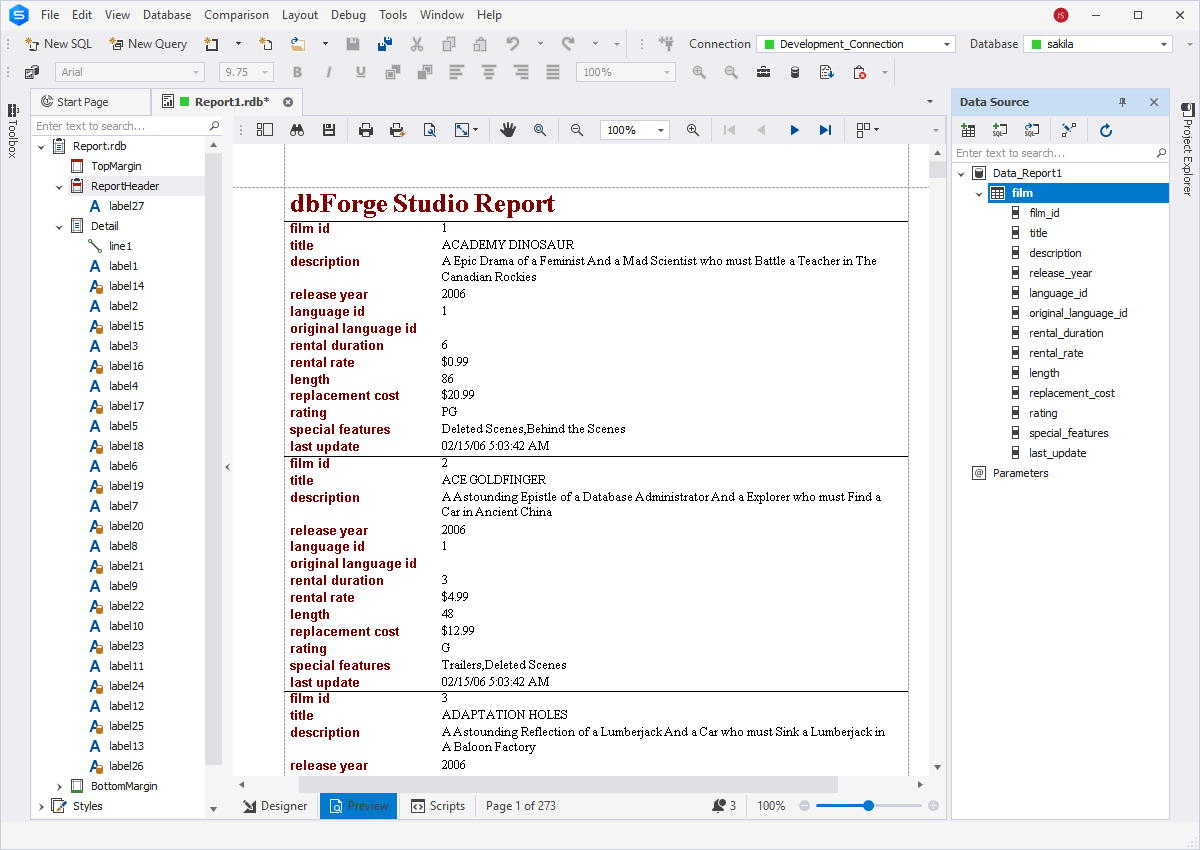The width and height of the screenshot is (1200, 850).
Task: Expand the BottomMargin node
Action: (60, 786)
